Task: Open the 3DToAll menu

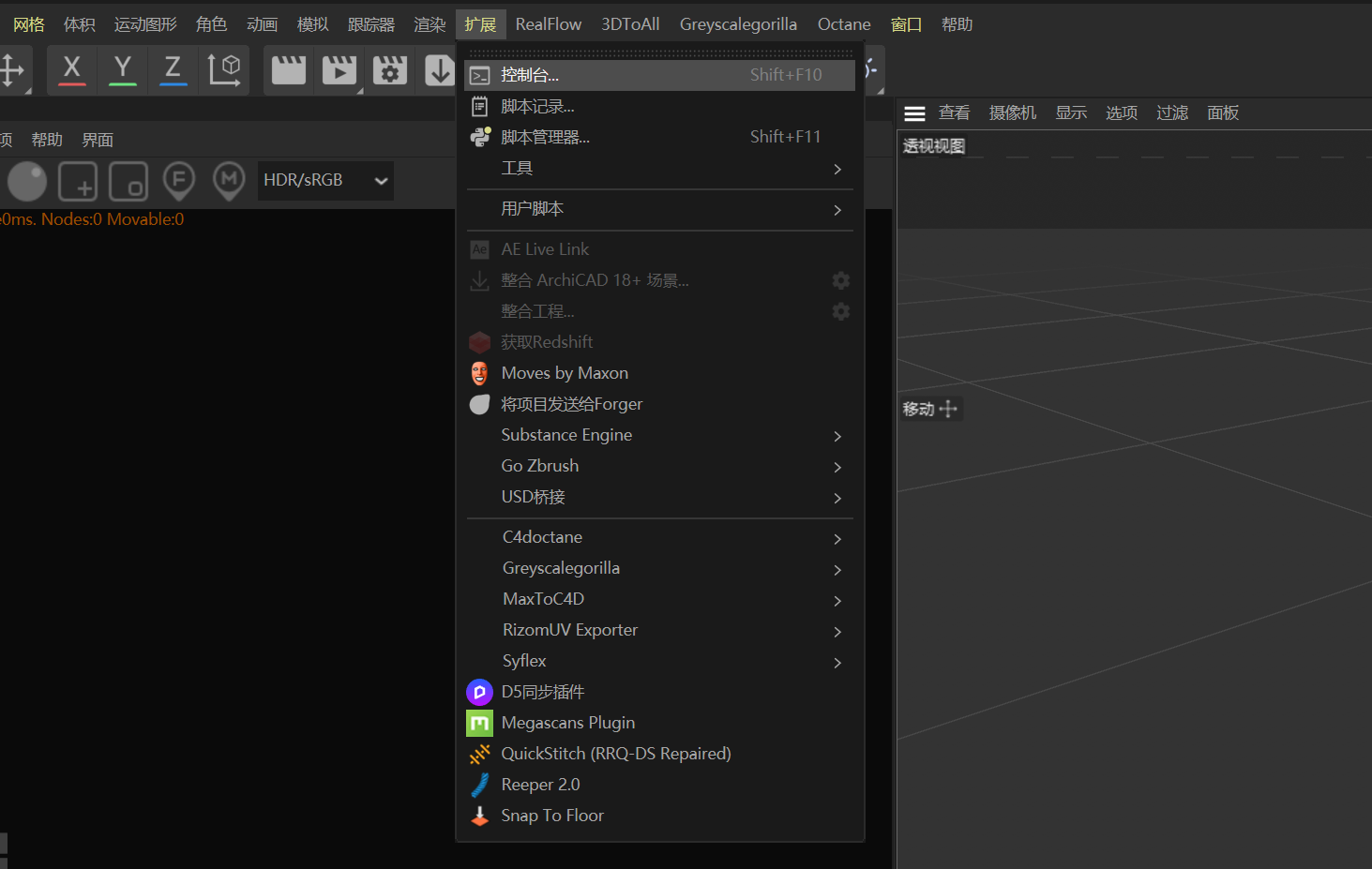Action: click(x=630, y=24)
